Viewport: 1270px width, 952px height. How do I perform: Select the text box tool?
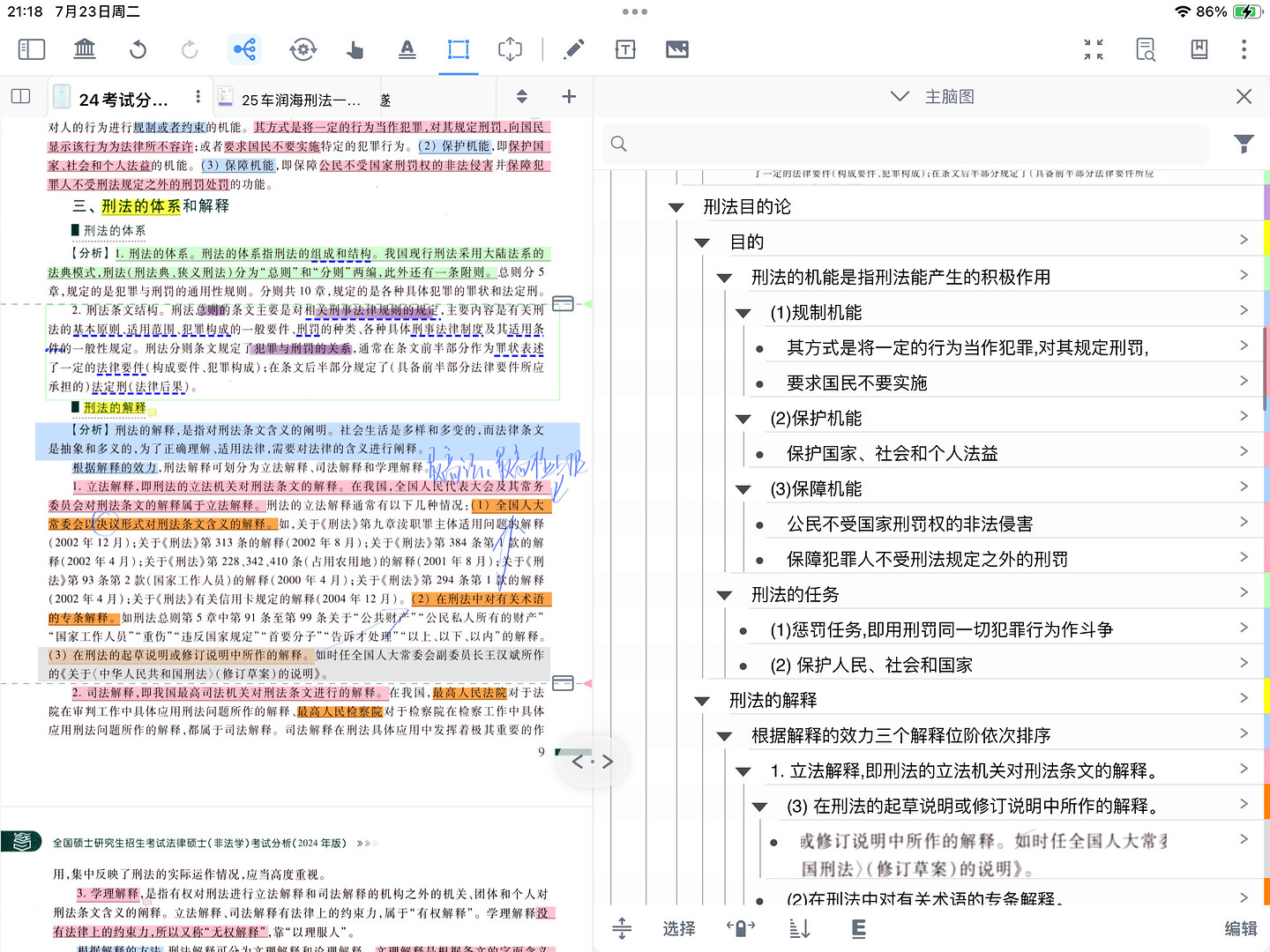coord(625,49)
